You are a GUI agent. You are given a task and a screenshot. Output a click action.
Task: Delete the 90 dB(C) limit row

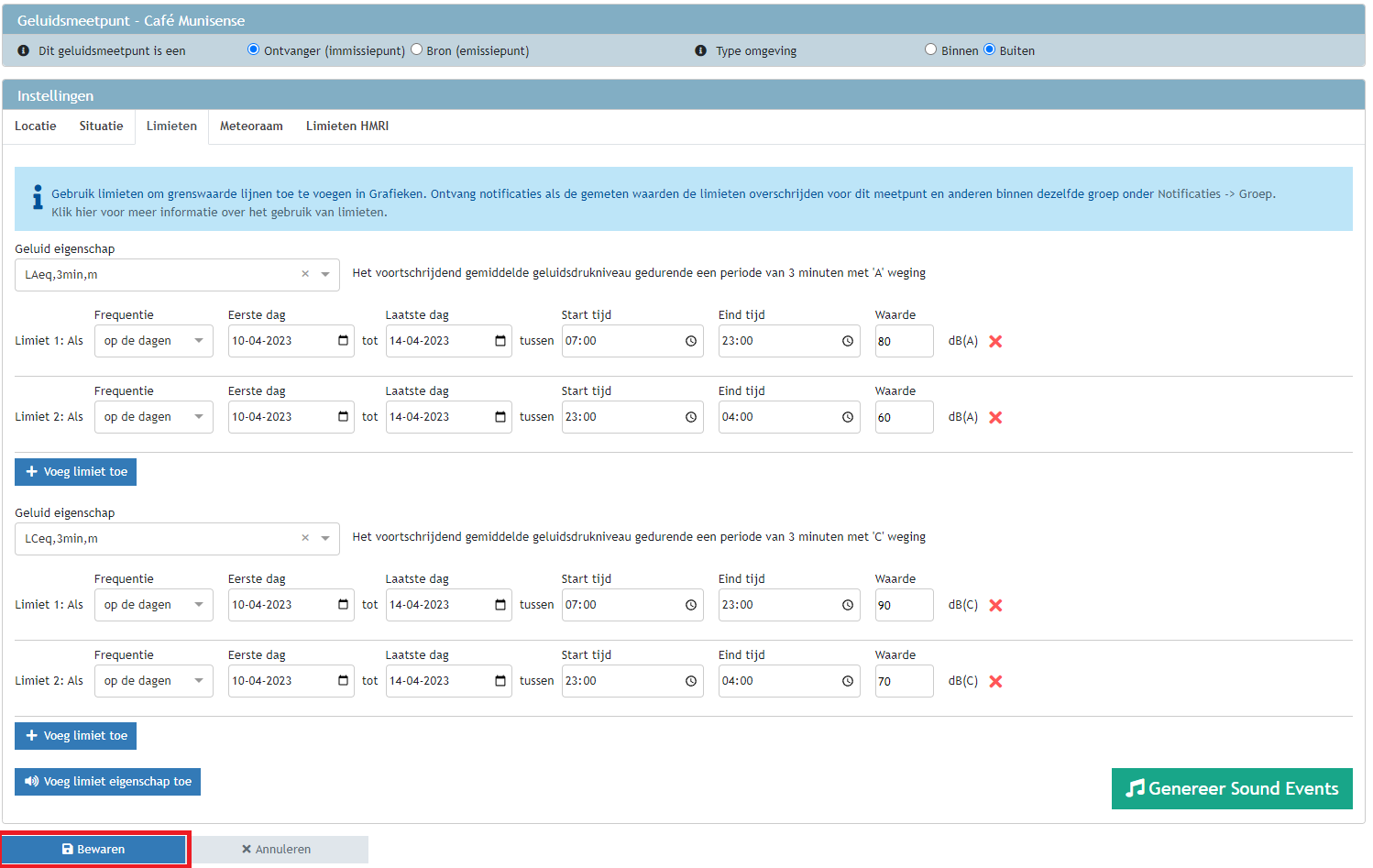click(995, 605)
